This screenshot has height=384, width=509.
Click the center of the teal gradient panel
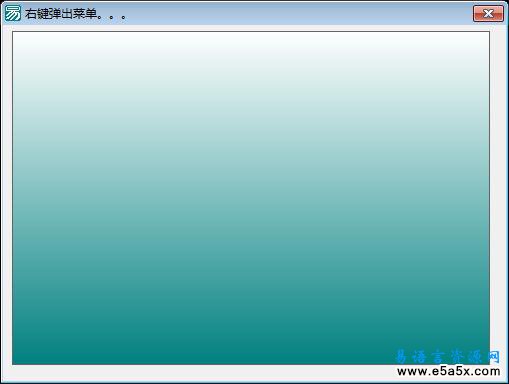251,198
